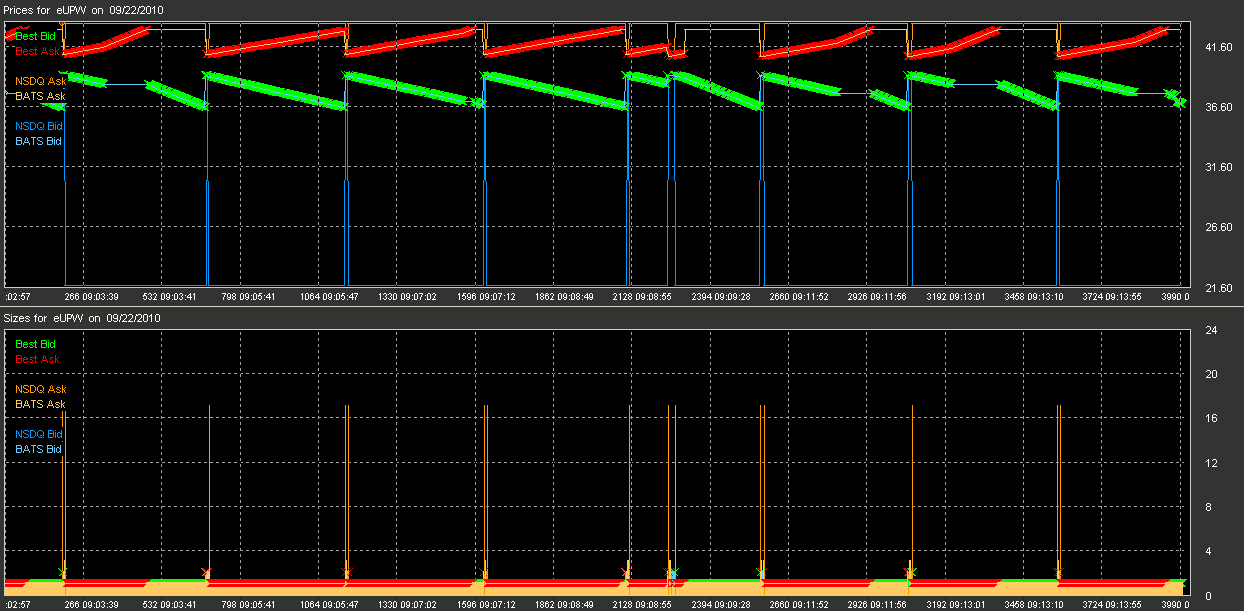This screenshot has width=1244, height=611.
Task: Click the 'Sizes for eUPW on 09/22/2010' chart title
Action: pyautogui.click(x=84, y=317)
